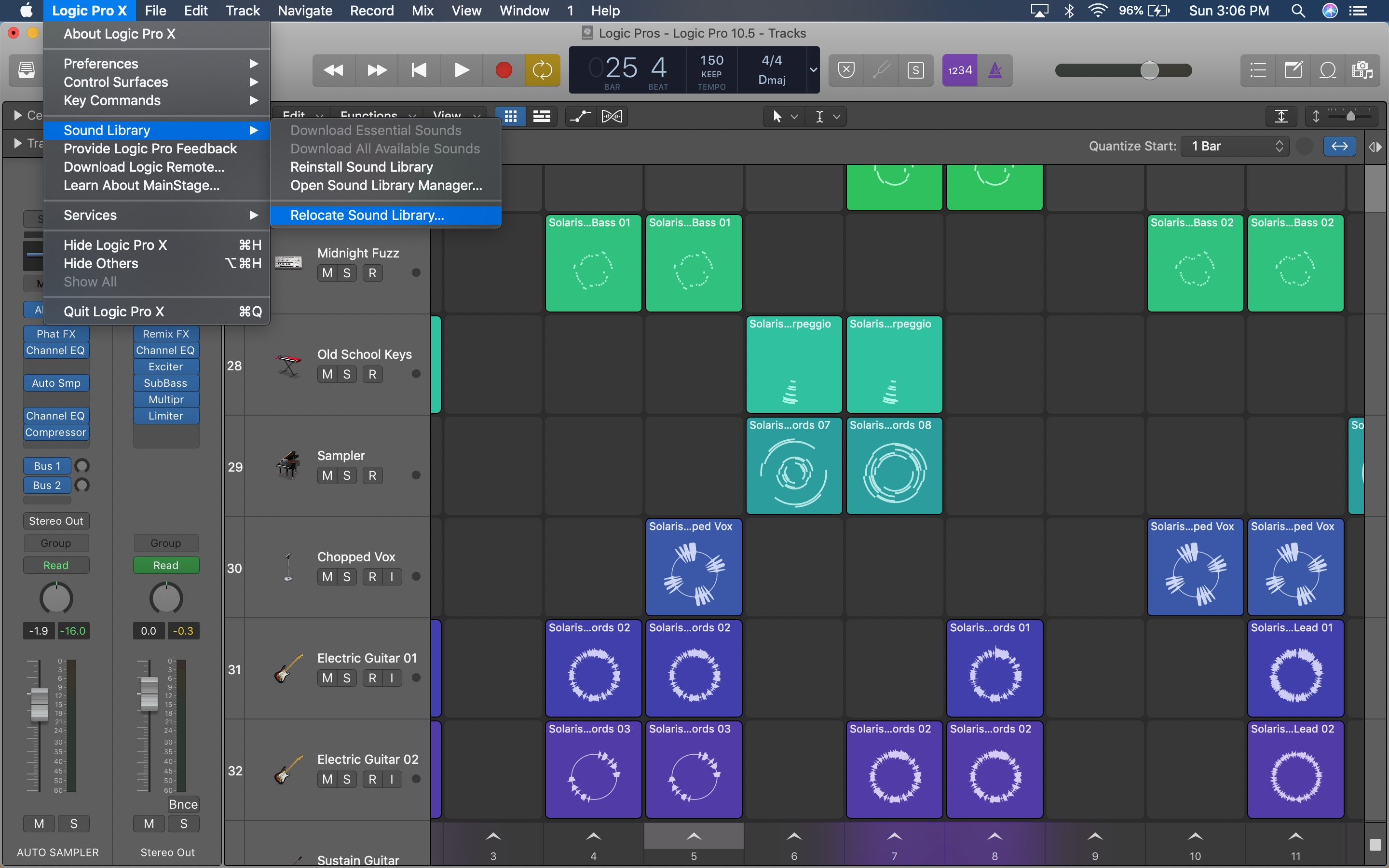Image resolution: width=1389 pixels, height=868 pixels.
Task: Open the Mix menu
Action: coord(422,10)
